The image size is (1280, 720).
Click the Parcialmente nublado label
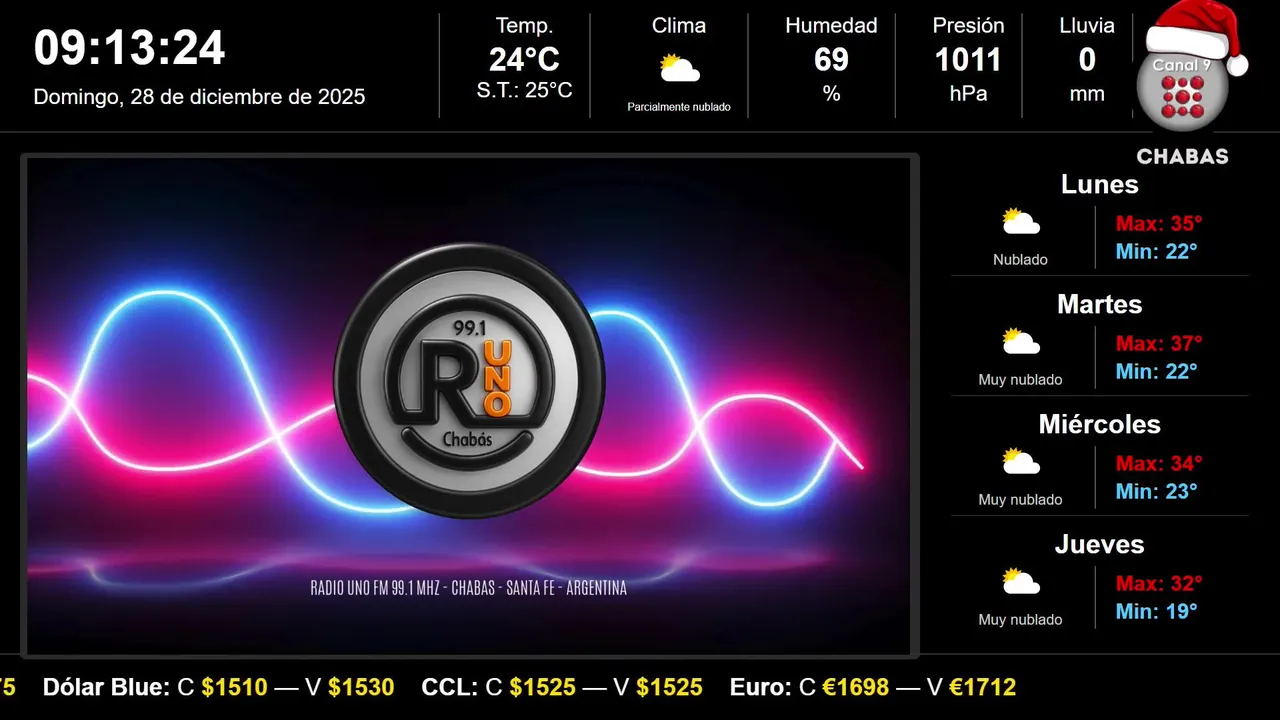tap(679, 107)
